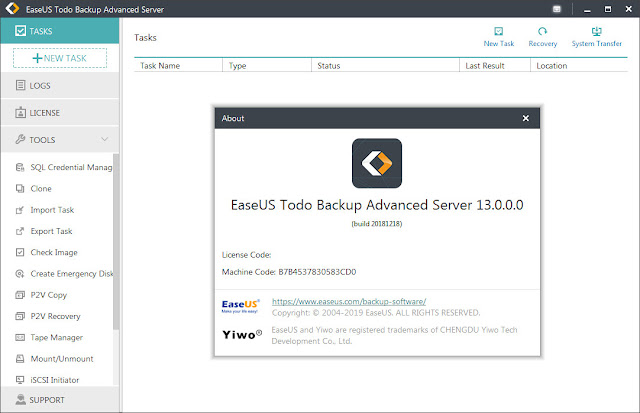Click the LICENSE badge icon
The width and height of the screenshot is (640, 413).
click(x=20, y=113)
